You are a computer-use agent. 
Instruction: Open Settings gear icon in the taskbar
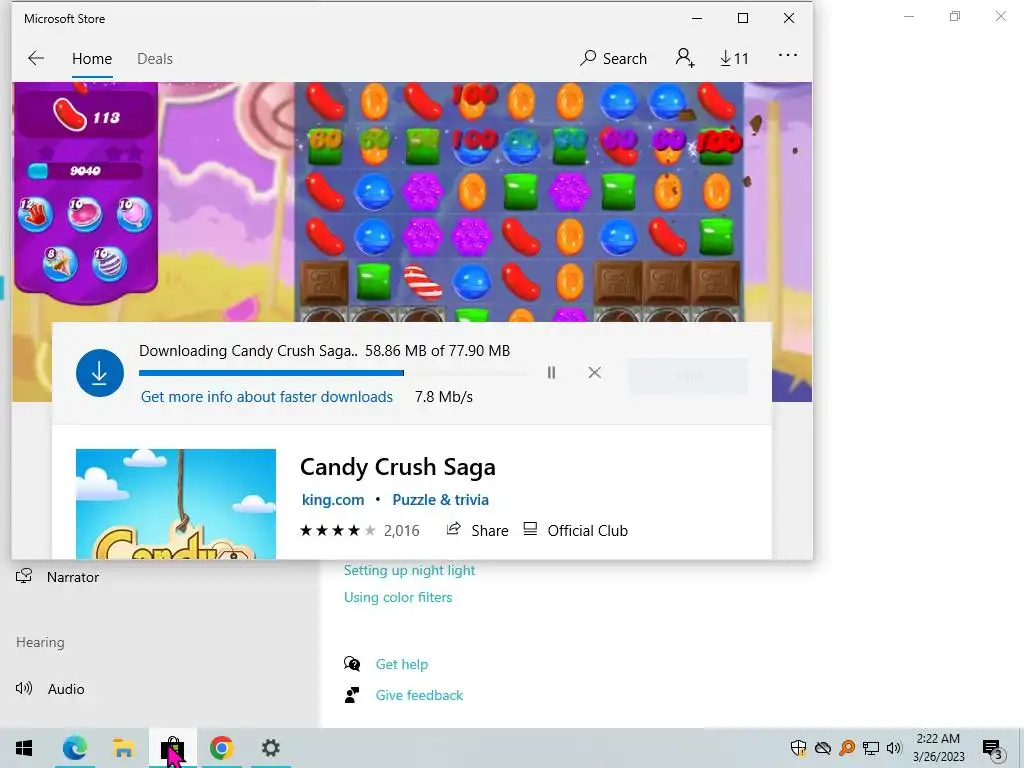click(270, 748)
